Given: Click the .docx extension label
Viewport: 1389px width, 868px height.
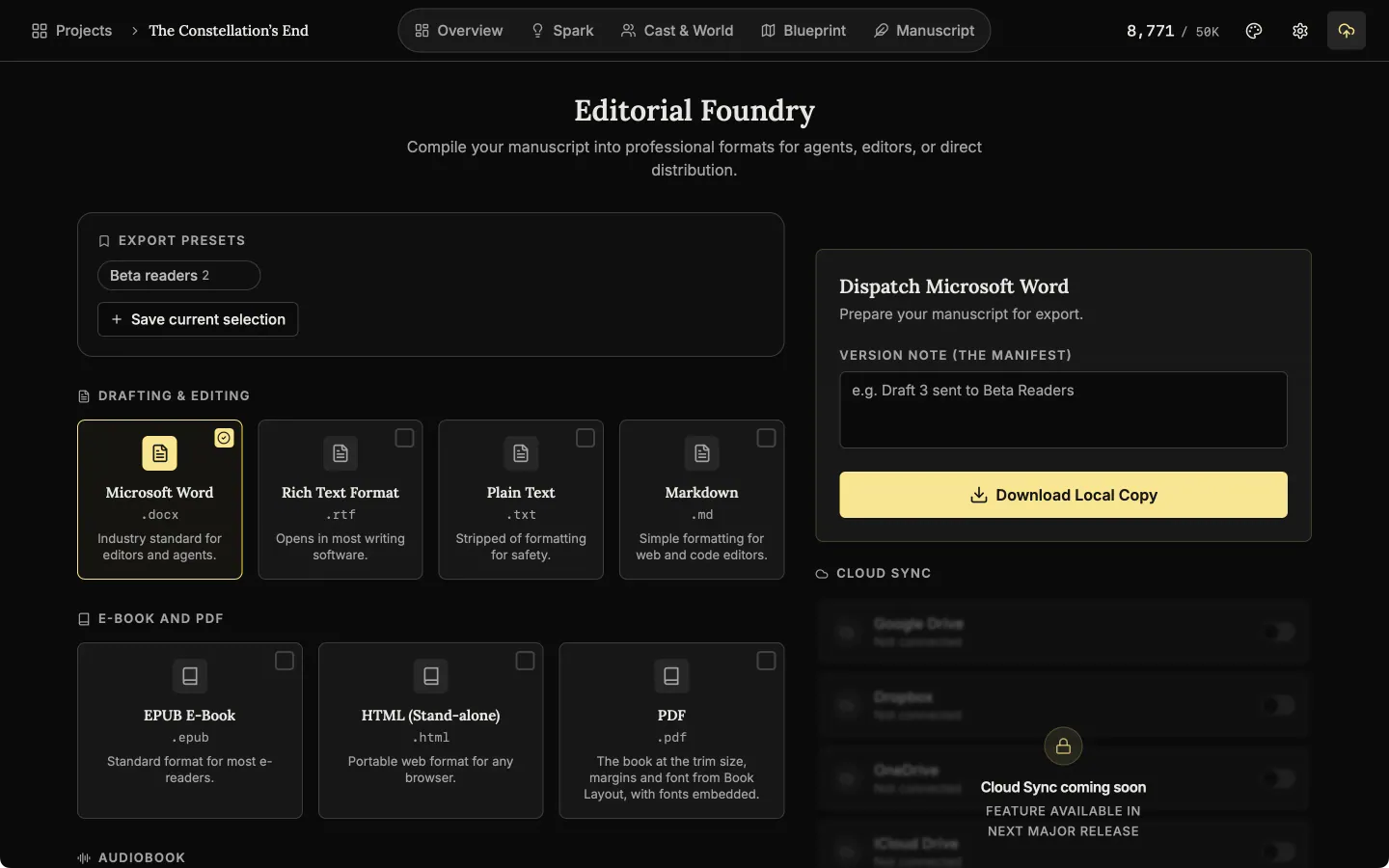Looking at the screenshot, I should (x=160, y=515).
